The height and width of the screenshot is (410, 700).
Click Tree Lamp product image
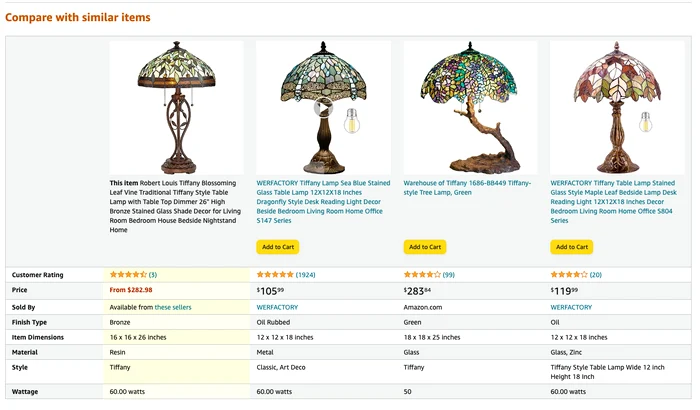click(x=470, y=108)
